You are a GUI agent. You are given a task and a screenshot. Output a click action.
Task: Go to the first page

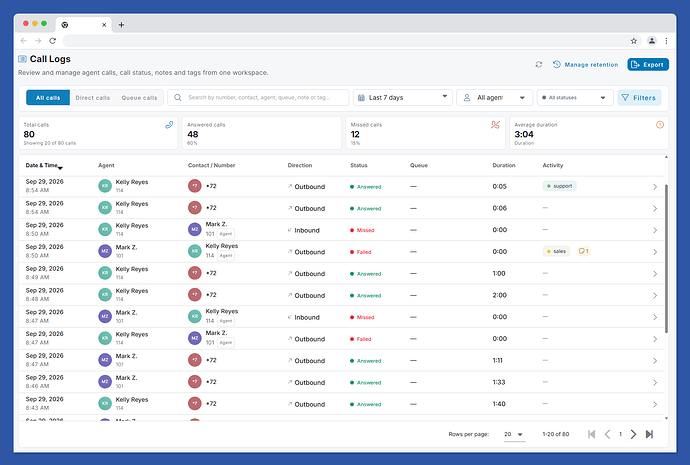(x=591, y=434)
